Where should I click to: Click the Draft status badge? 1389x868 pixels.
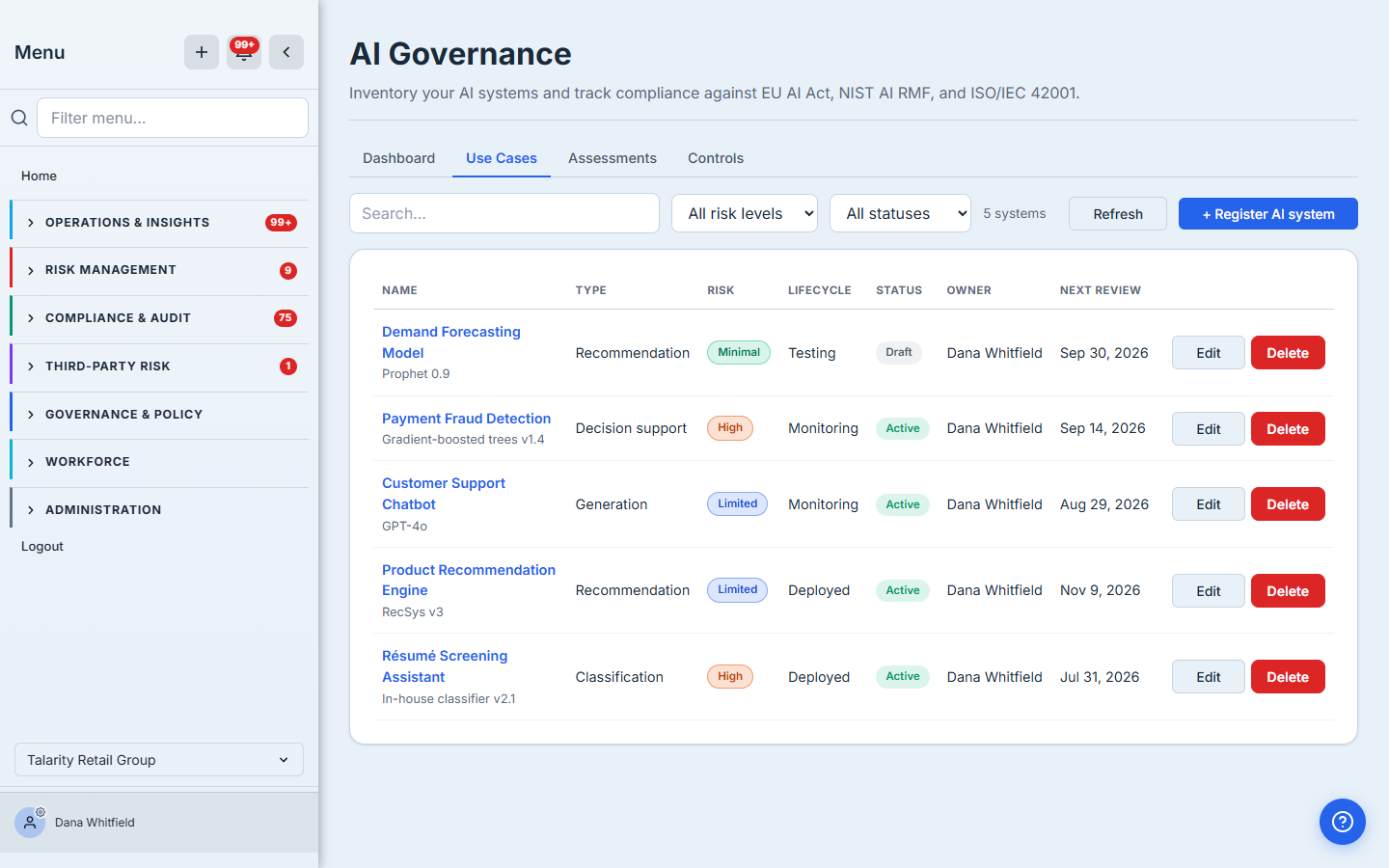[x=899, y=353]
